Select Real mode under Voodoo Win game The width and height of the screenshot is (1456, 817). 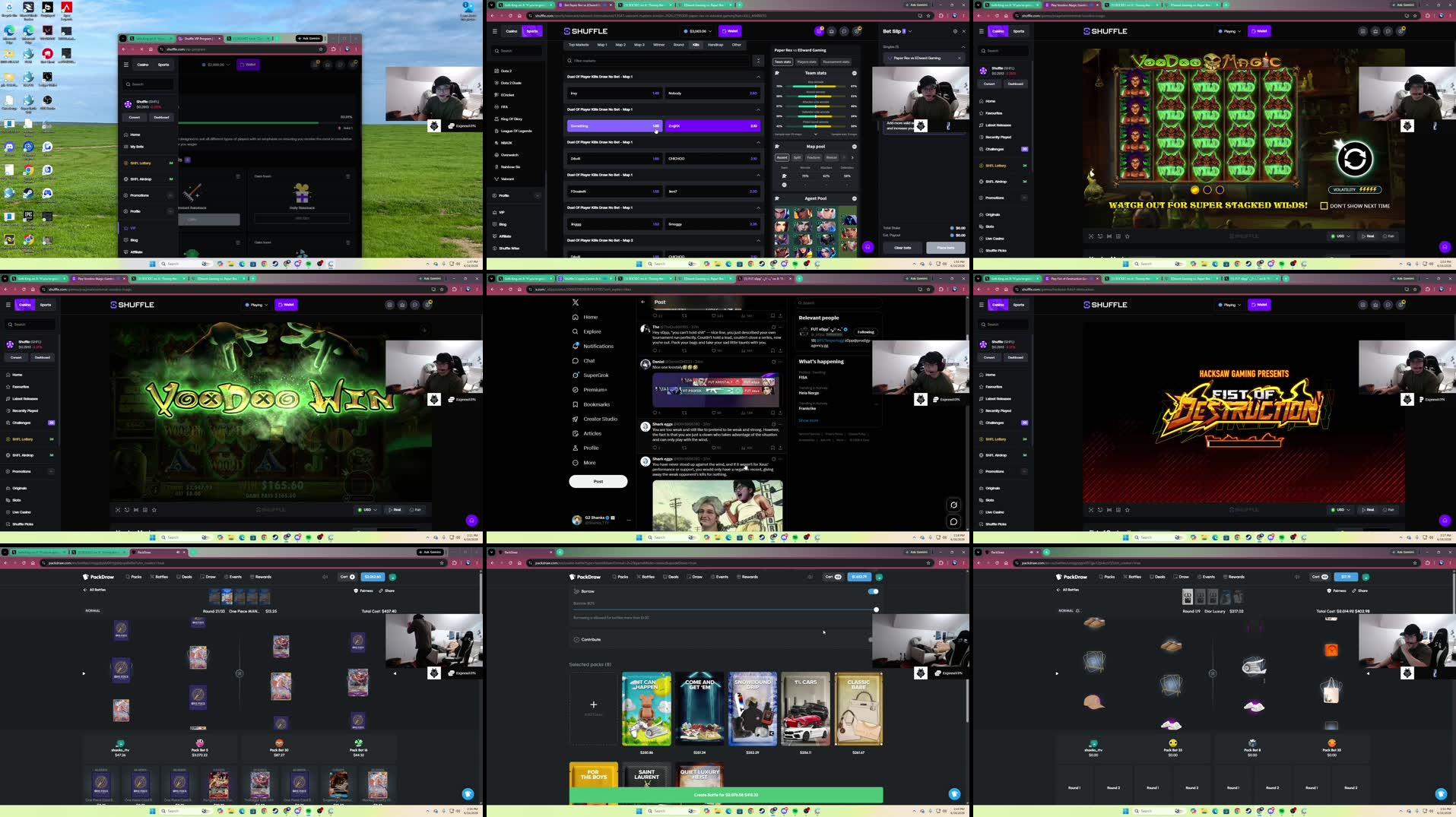(395, 510)
